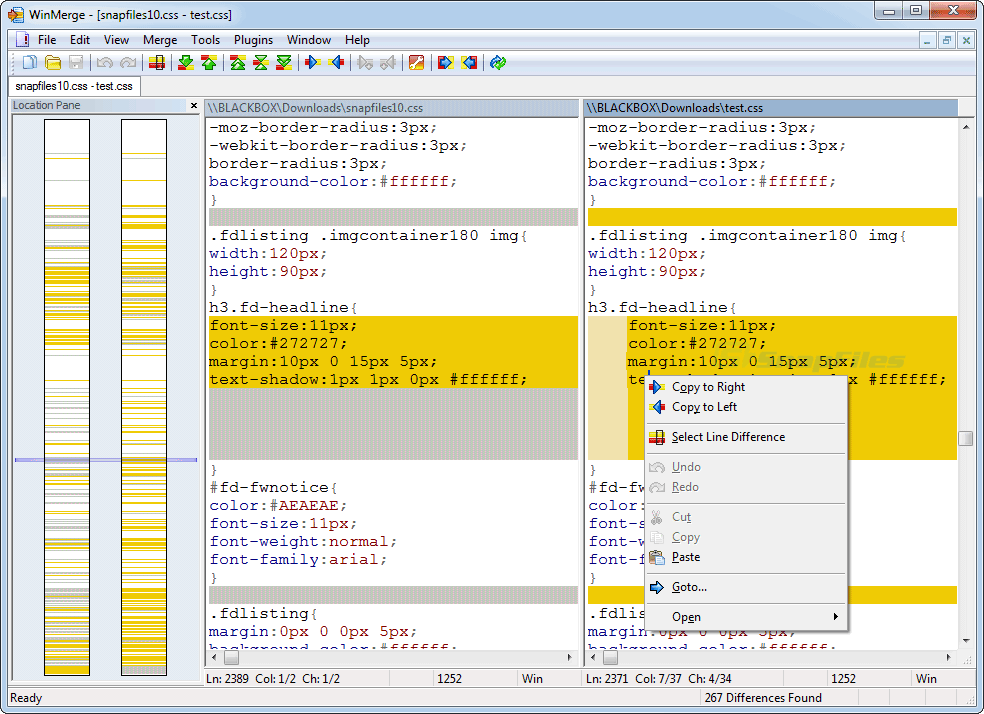Screen dimensions: 984x714
Task: Click the Open folder toolbar icon
Action: coord(53,63)
